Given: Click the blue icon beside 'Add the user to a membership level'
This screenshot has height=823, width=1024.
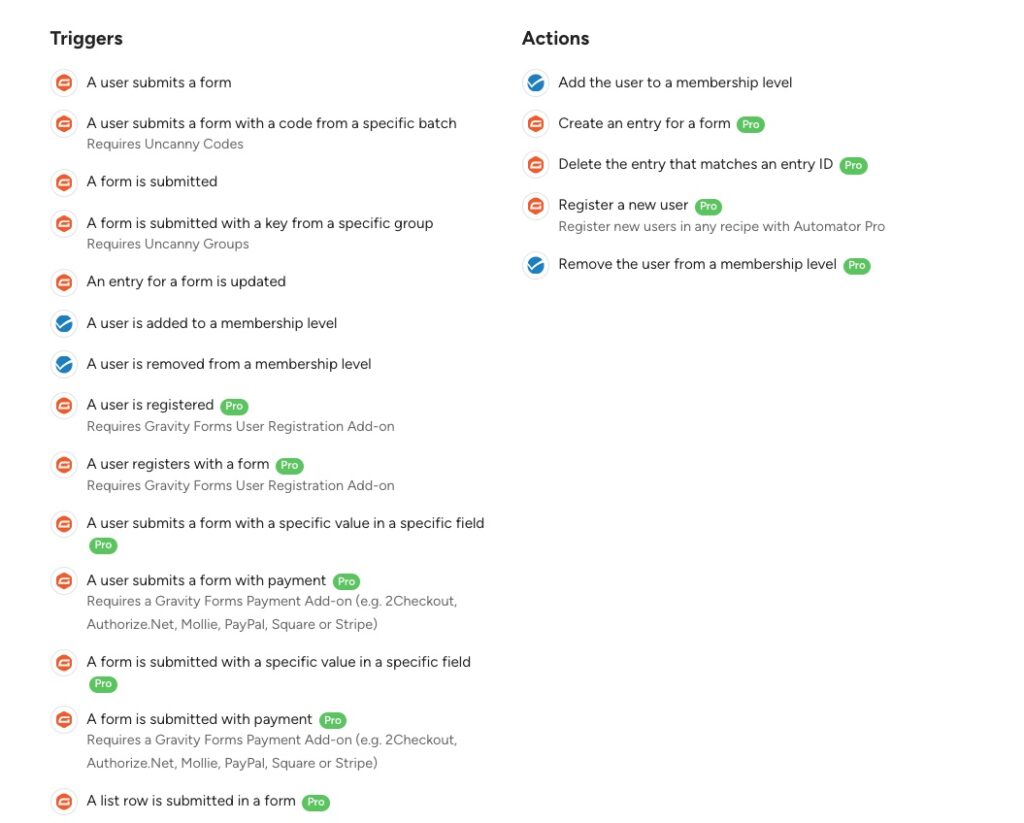Looking at the screenshot, I should 536,83.
